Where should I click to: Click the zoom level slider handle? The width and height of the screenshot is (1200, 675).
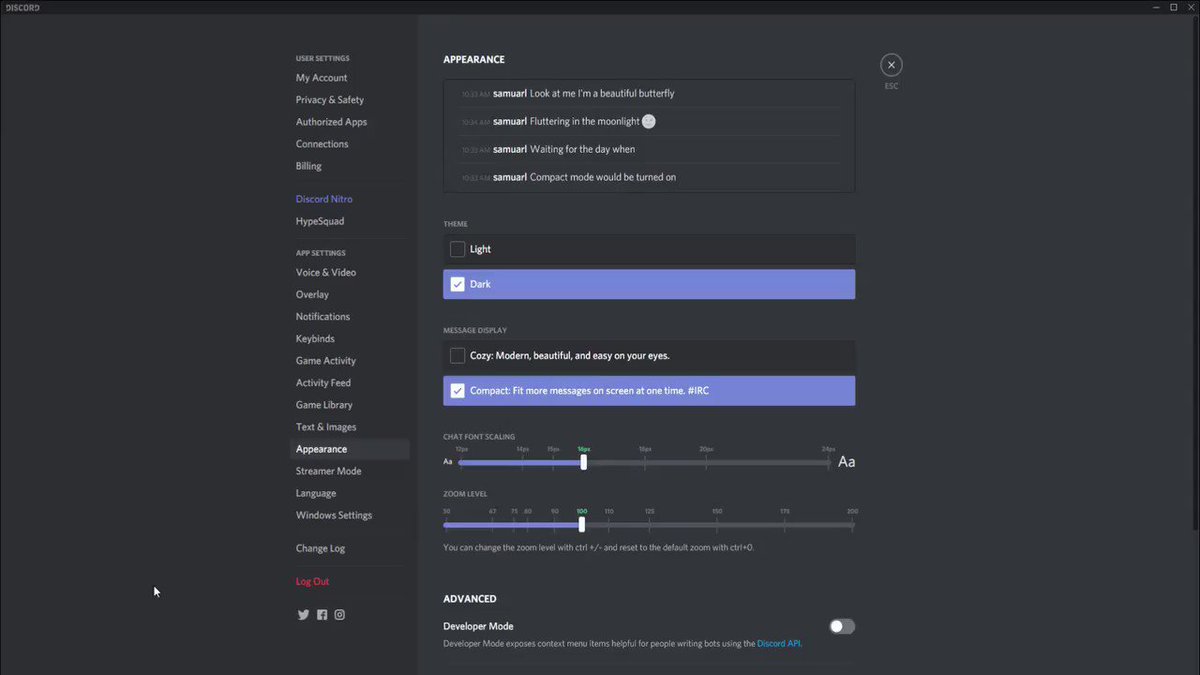[581, 524]
